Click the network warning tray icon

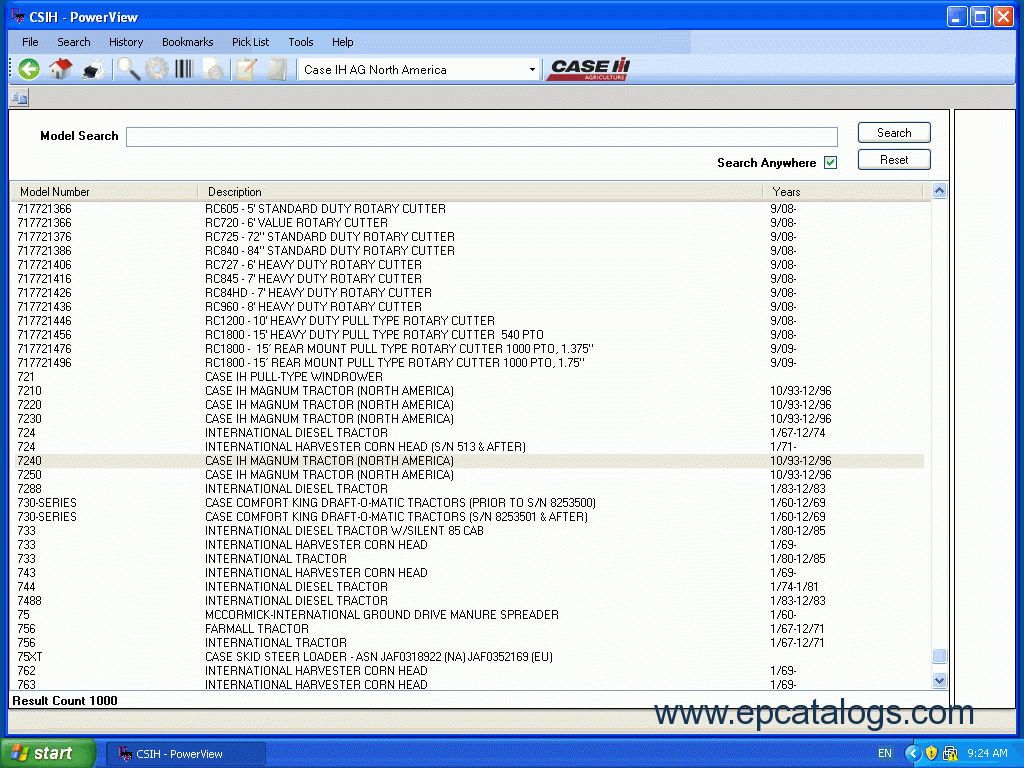point(950,753)
